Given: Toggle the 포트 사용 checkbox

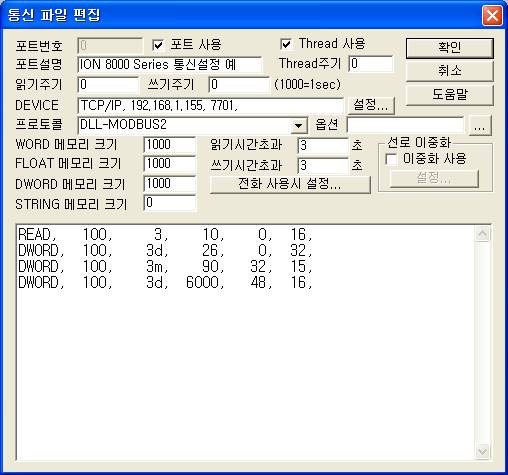Looking at the screenshot, I should coord(158,45).
